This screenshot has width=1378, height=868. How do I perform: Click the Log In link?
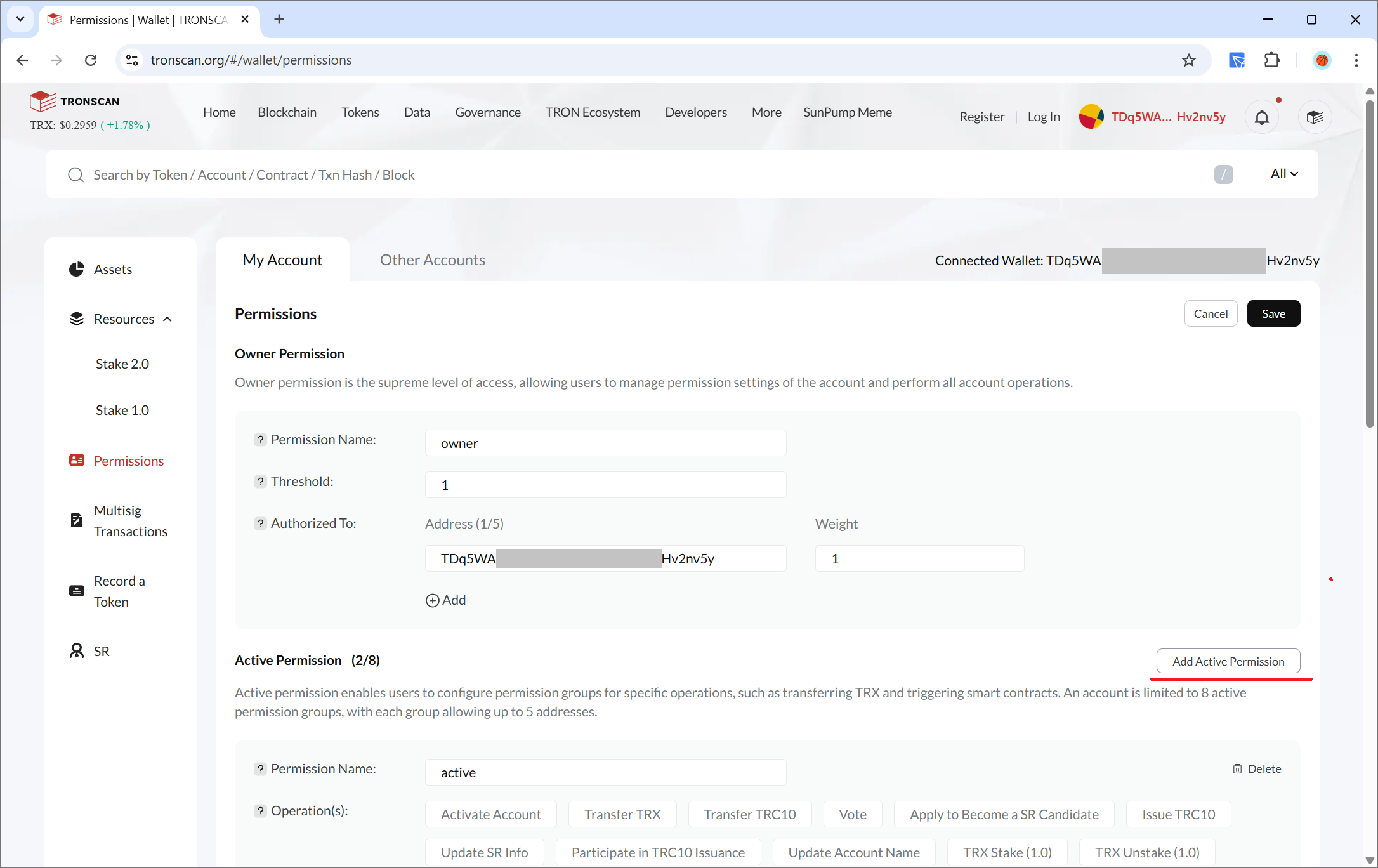click(x=1044, y=117)
